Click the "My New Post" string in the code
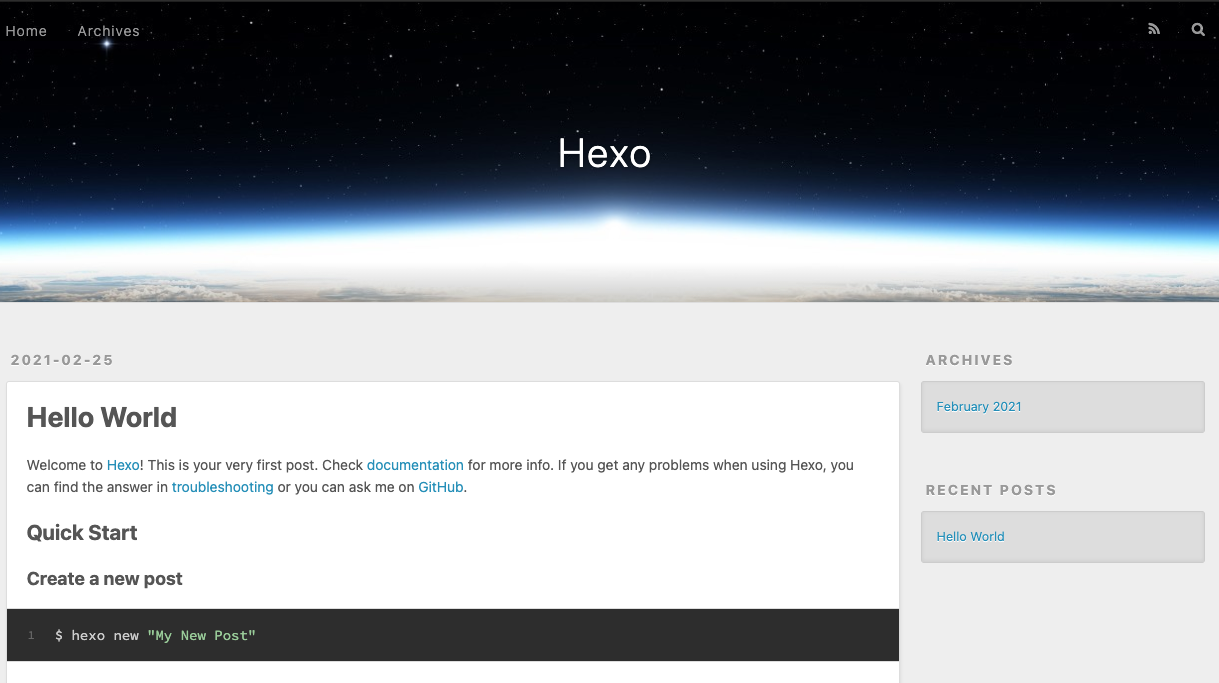The width and height of the screenshot is (1219, 683). (201, 635)
